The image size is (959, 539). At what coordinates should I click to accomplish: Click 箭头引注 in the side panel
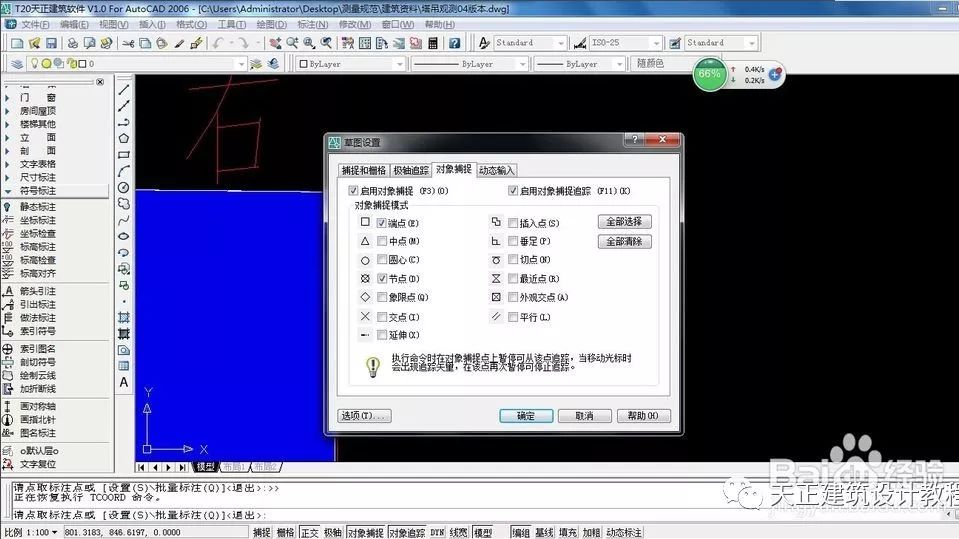[x=37, y=291]
